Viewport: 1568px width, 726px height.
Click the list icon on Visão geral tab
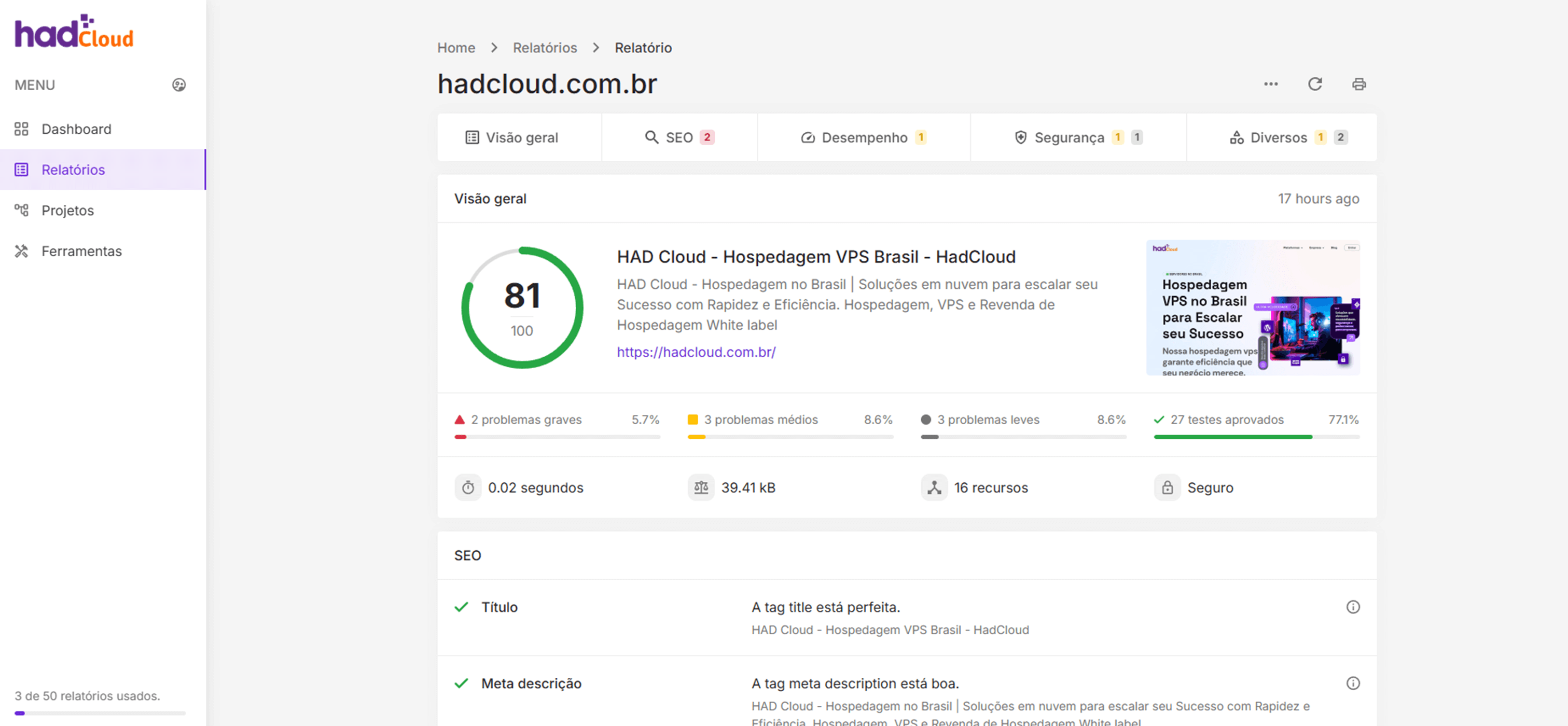click(471, 137)
